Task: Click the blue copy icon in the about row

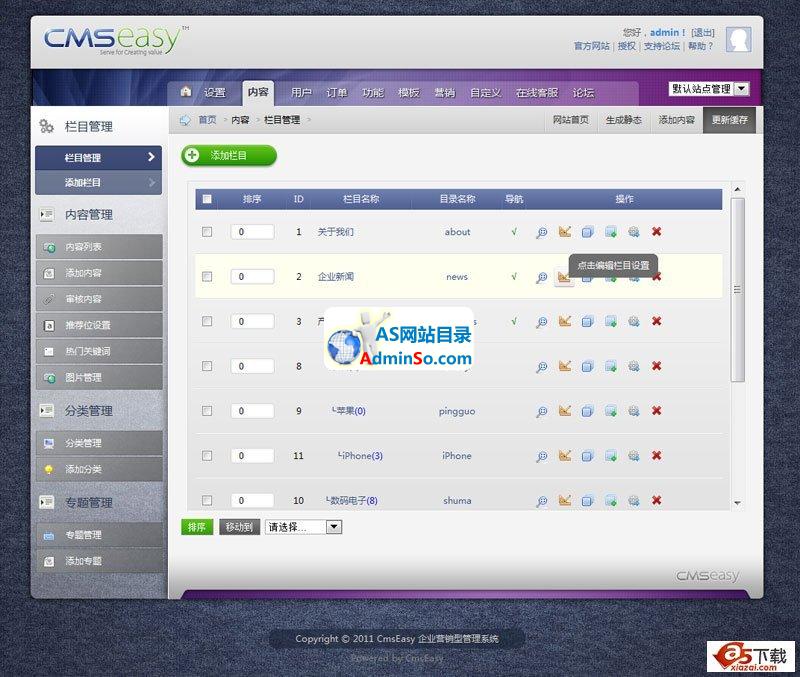Action: 587,232
